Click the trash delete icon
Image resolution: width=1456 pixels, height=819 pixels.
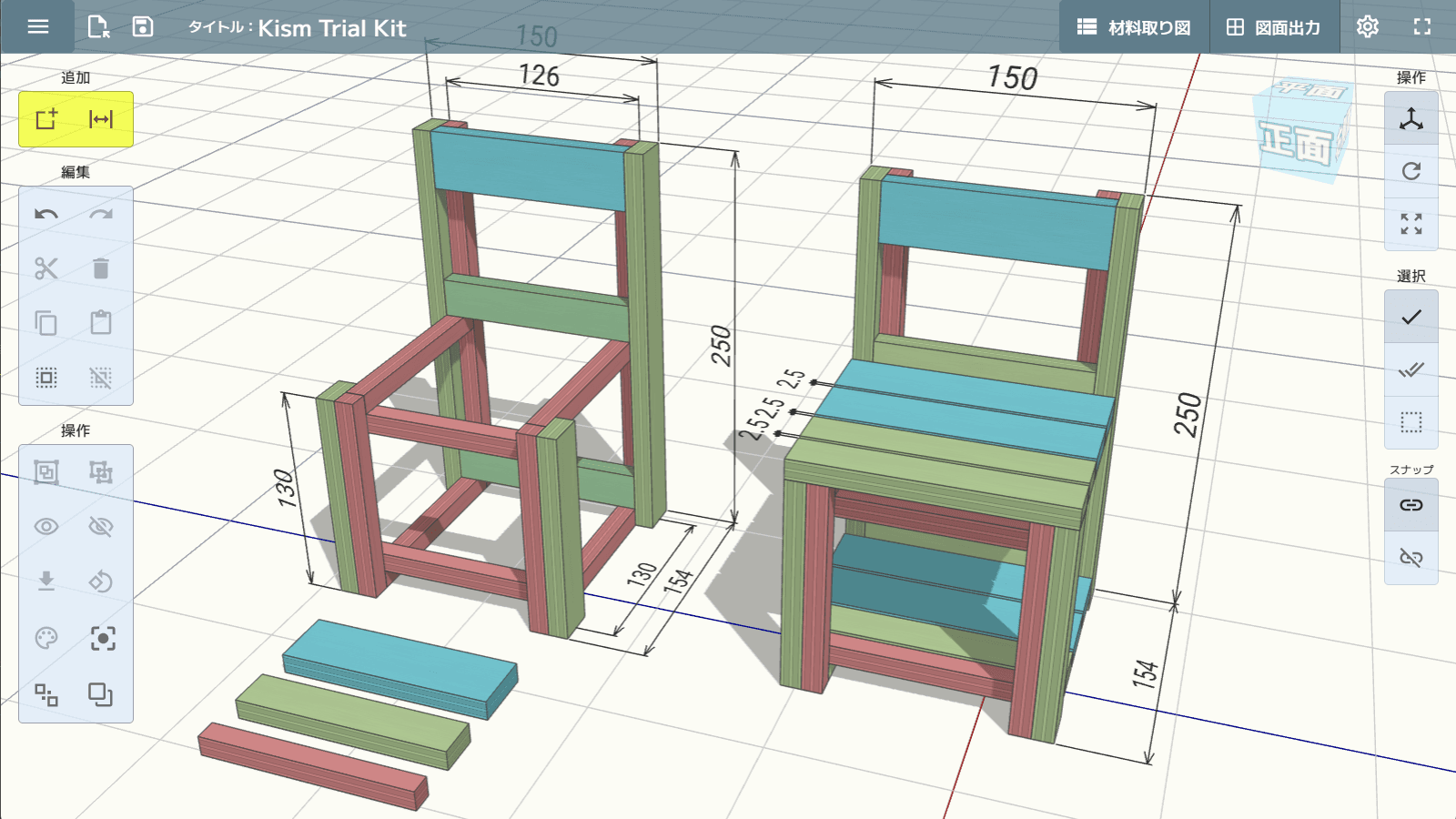click(101, 268)
